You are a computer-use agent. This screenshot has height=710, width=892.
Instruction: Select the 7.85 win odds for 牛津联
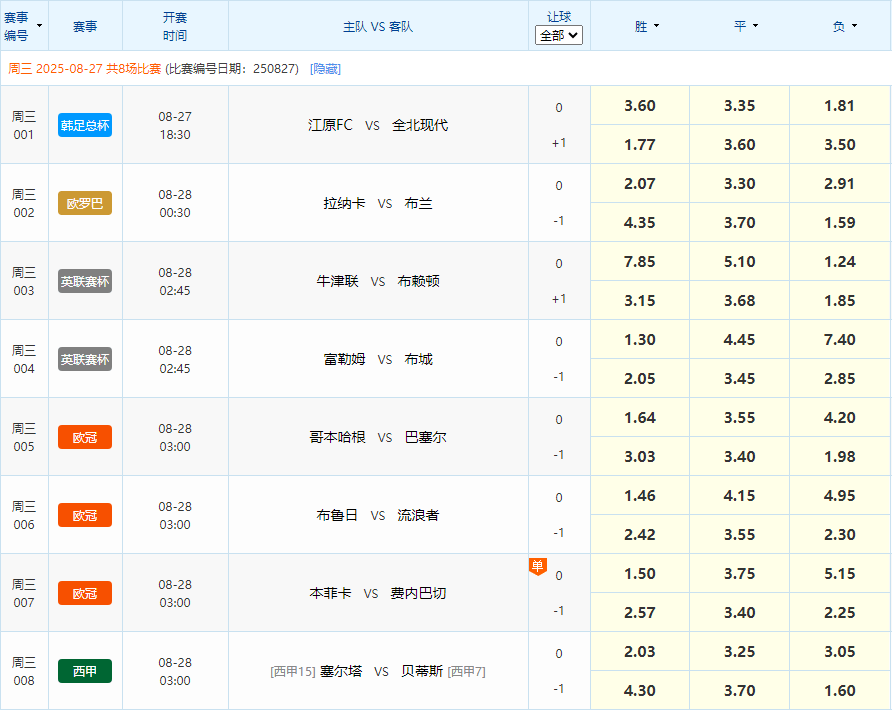click(x=640, y=262)
